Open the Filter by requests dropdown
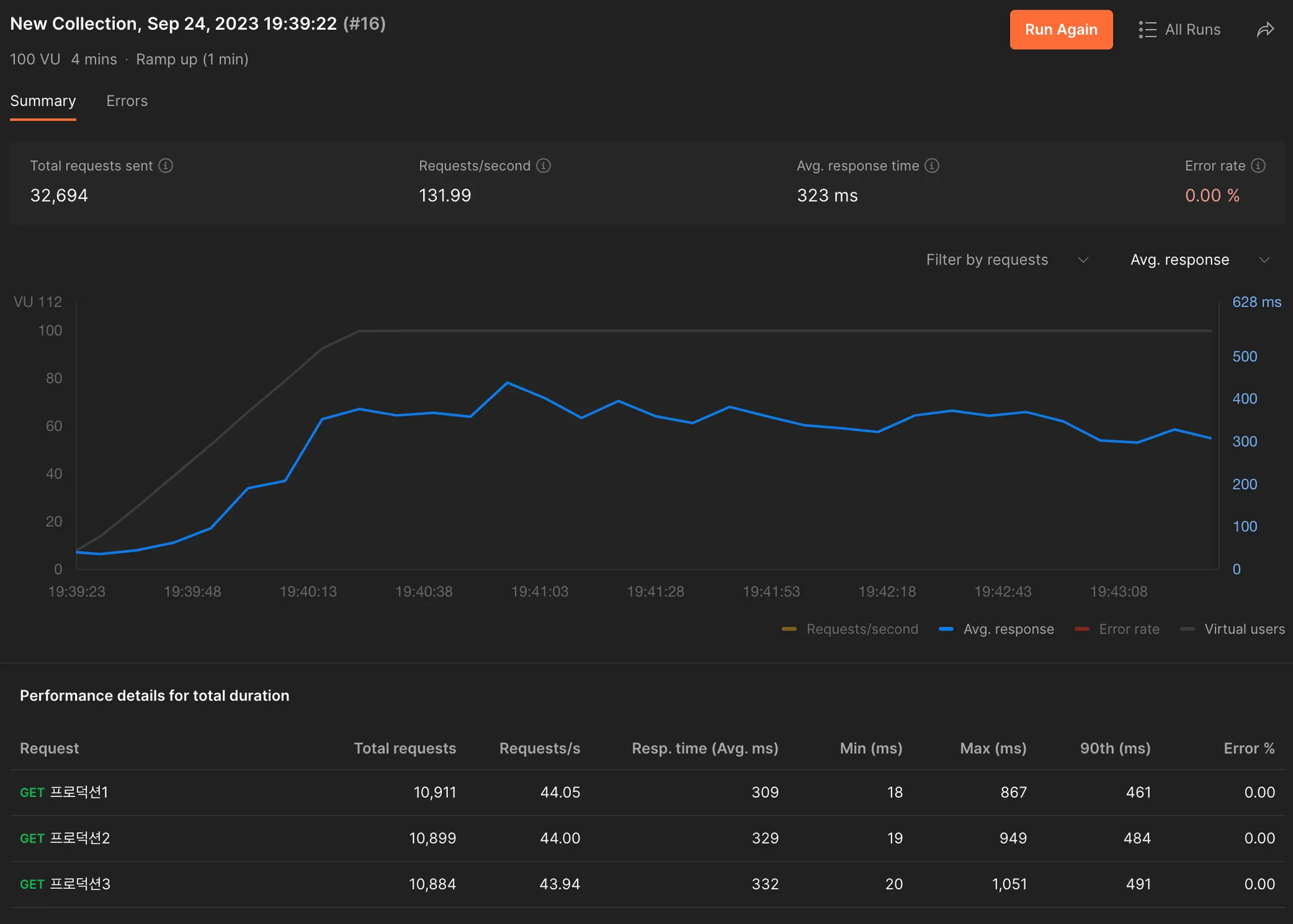This screenshot has height=924, width=1293. coord(987,260)
